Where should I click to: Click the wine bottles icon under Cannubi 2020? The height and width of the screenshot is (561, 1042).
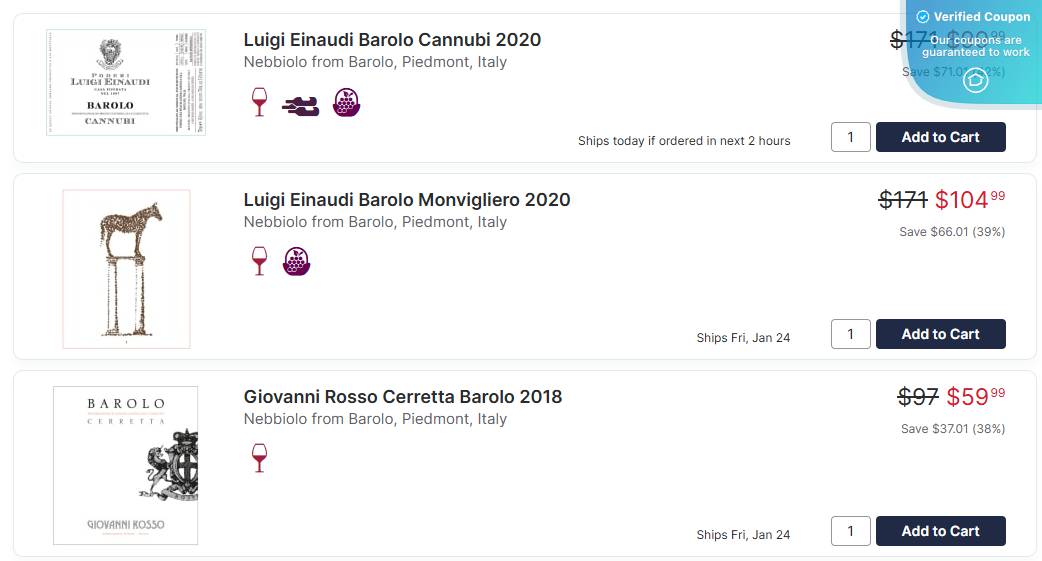click(x=301, y=105)
